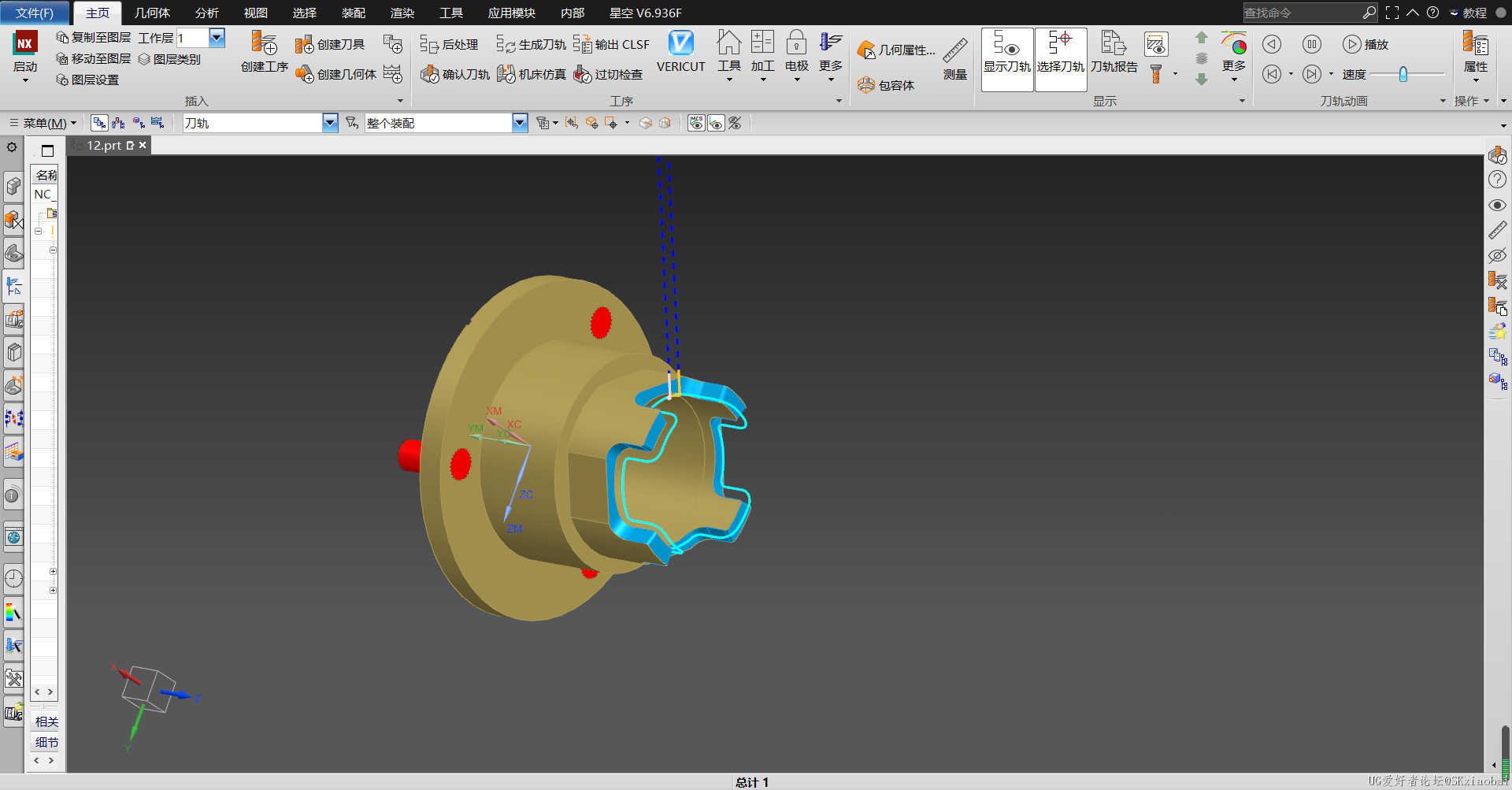Expand the Start (启动) dropdown

(25, 80)
